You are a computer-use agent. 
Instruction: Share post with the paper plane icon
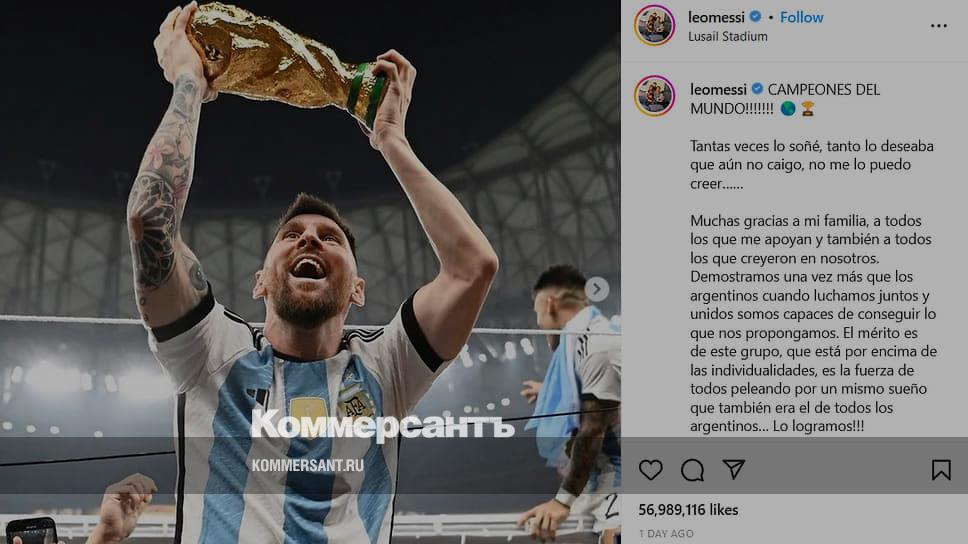click(734, 469)
